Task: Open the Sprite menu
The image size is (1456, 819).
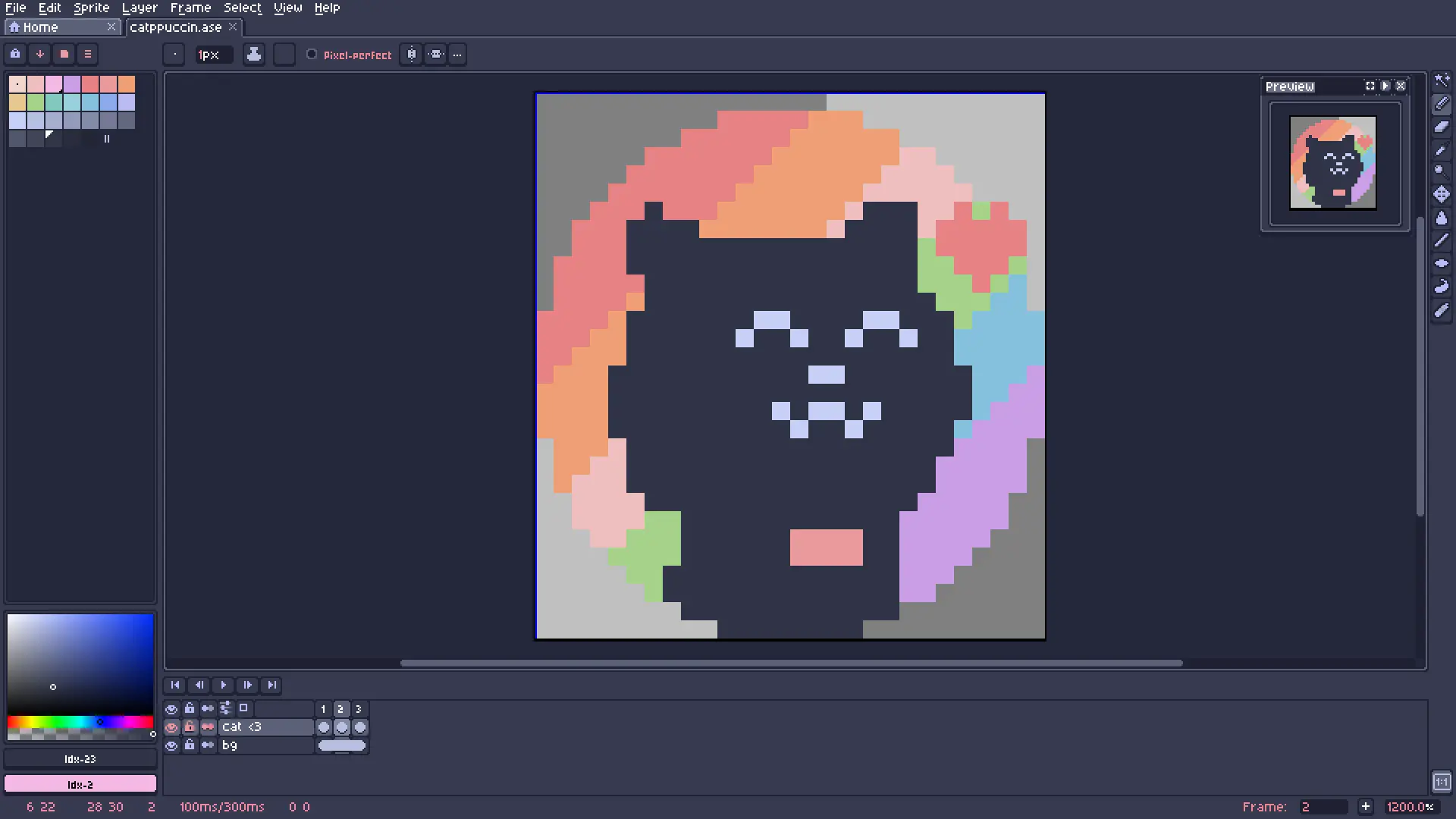Action: [x=91, y=8]
